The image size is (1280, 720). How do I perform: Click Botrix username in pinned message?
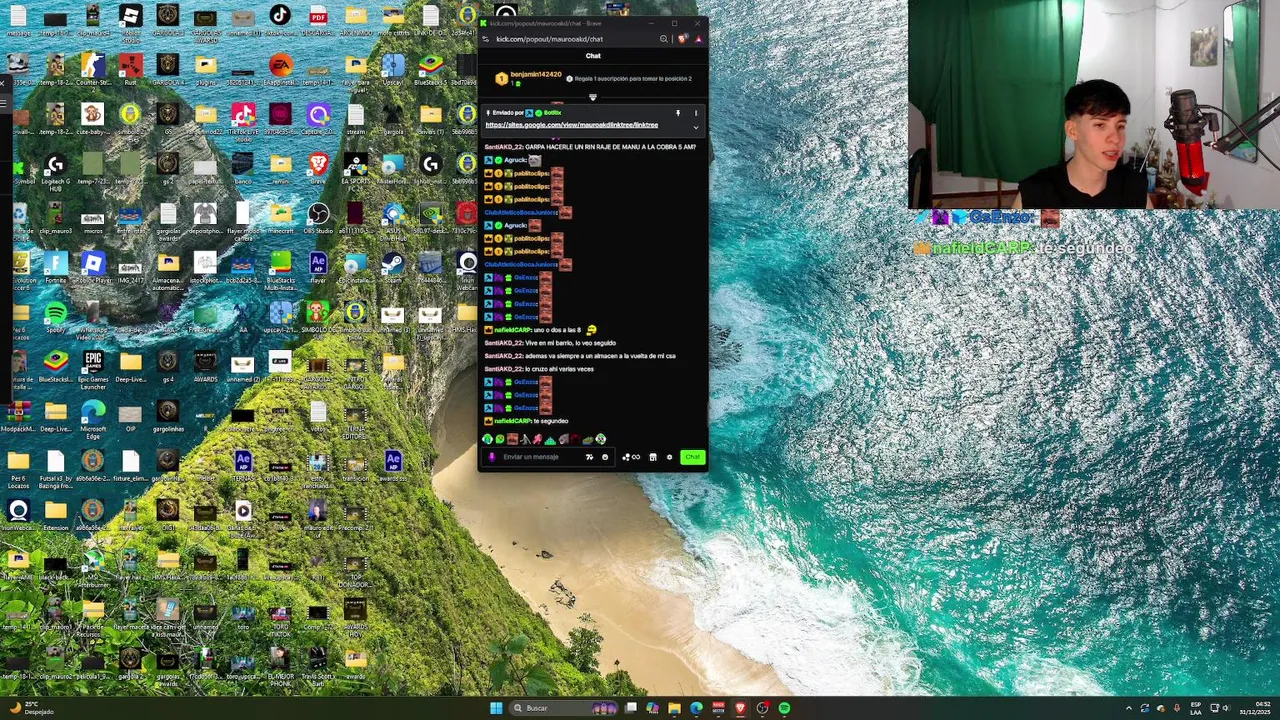[x=552, y=113]
